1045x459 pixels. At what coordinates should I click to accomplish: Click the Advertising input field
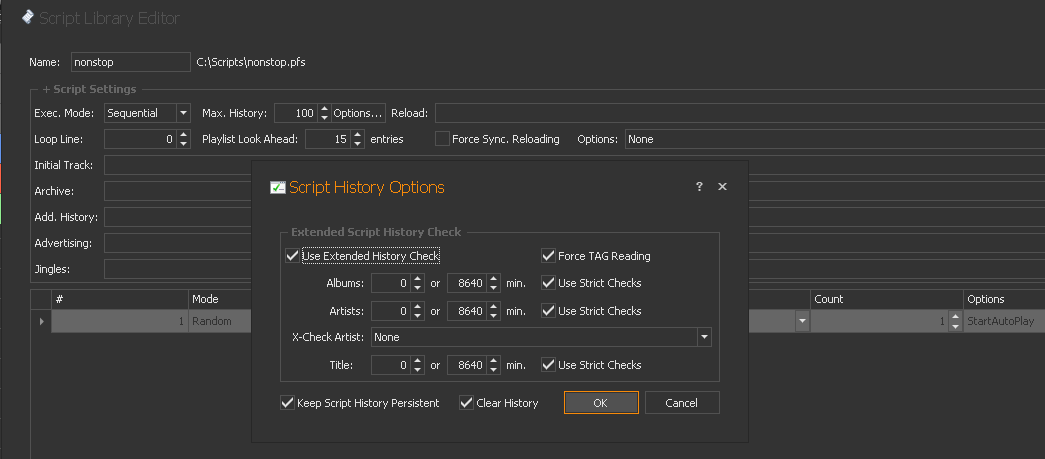(178, 243)
